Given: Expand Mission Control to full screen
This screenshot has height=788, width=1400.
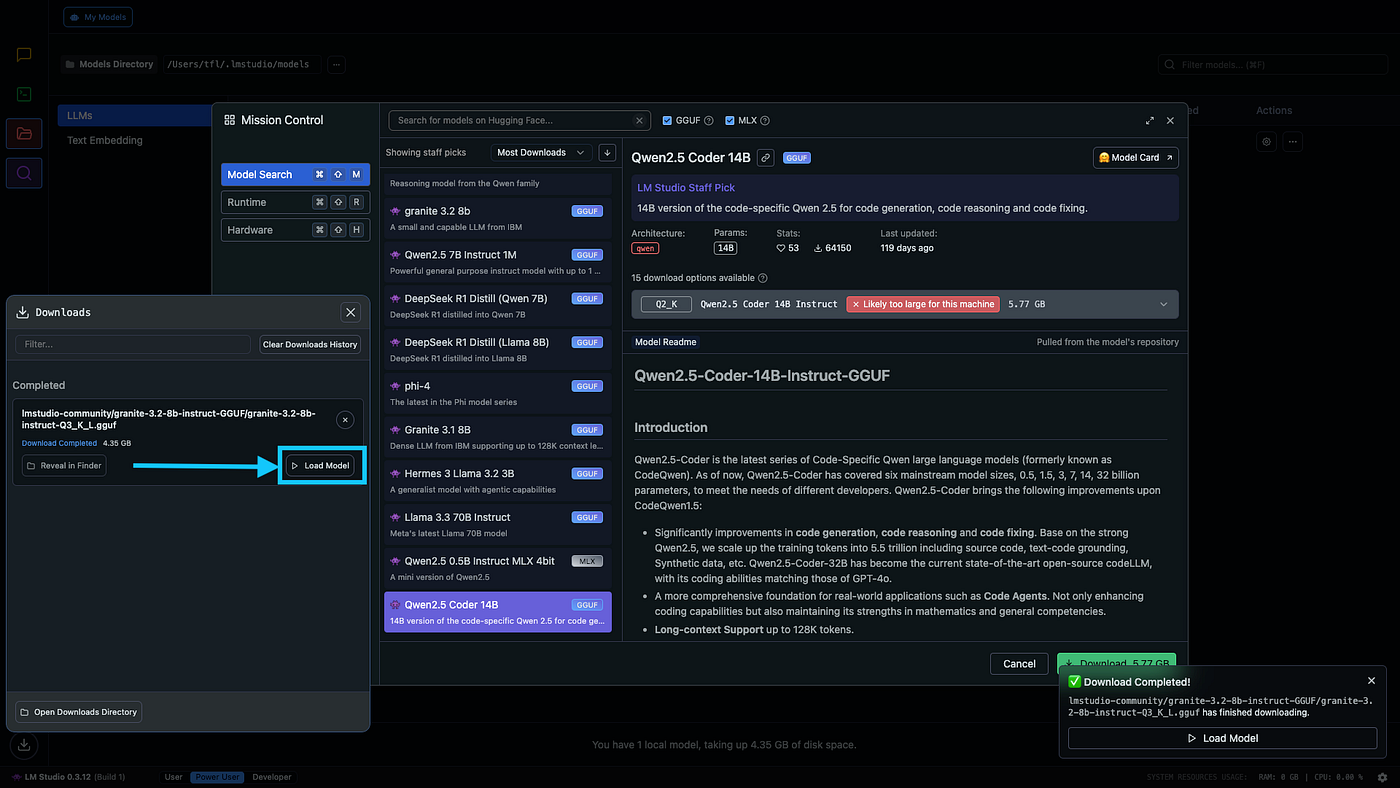Looking at the screenshot, I should pos(1150,120).
